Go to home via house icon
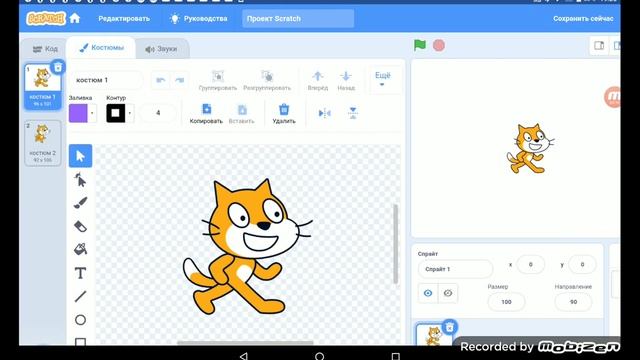 (x=75, y=18)
